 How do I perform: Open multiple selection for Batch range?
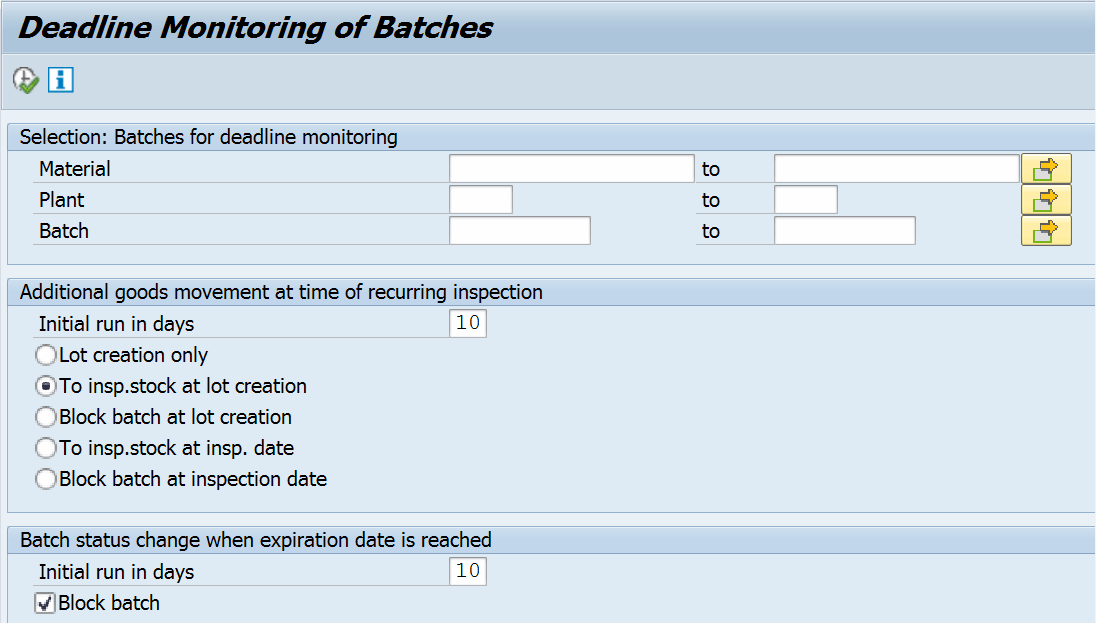(1046, 230)
